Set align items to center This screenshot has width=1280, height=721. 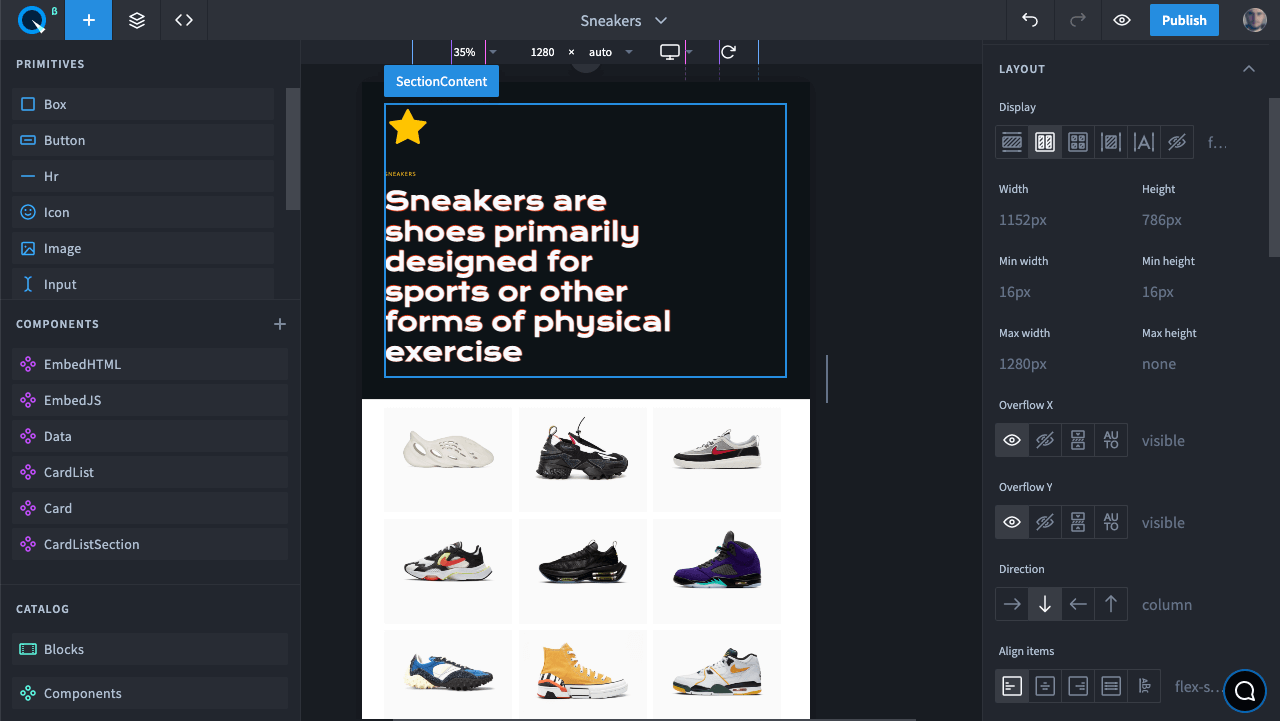point(1045,686)
